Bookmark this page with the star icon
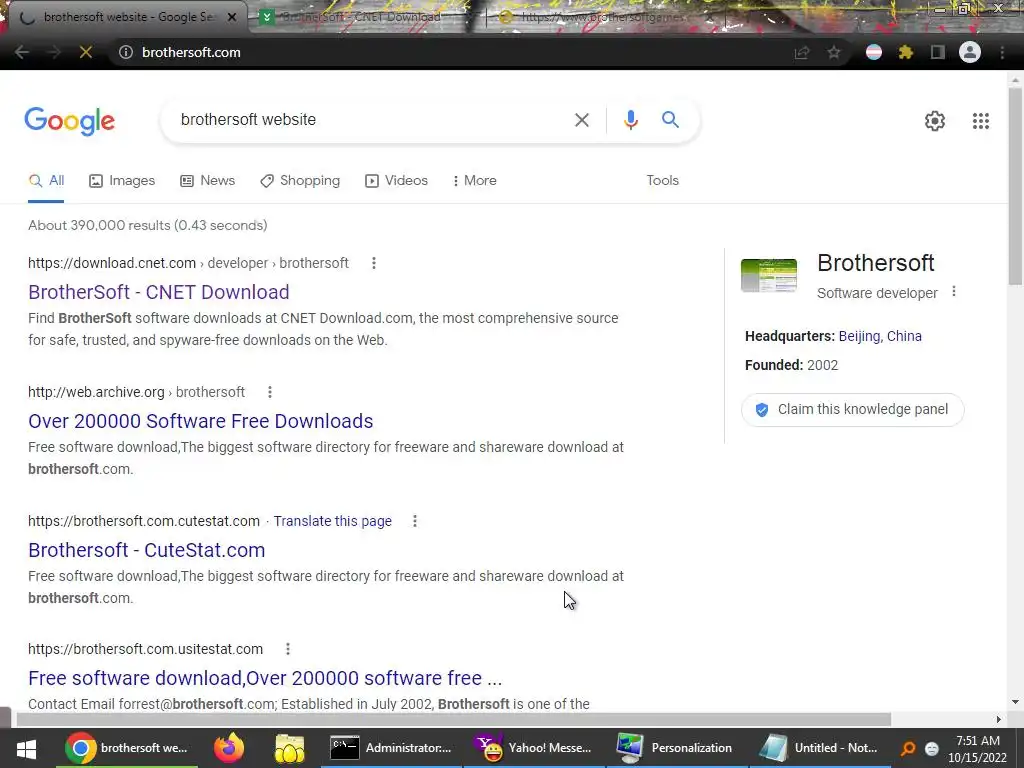 (x=834, y=52)
